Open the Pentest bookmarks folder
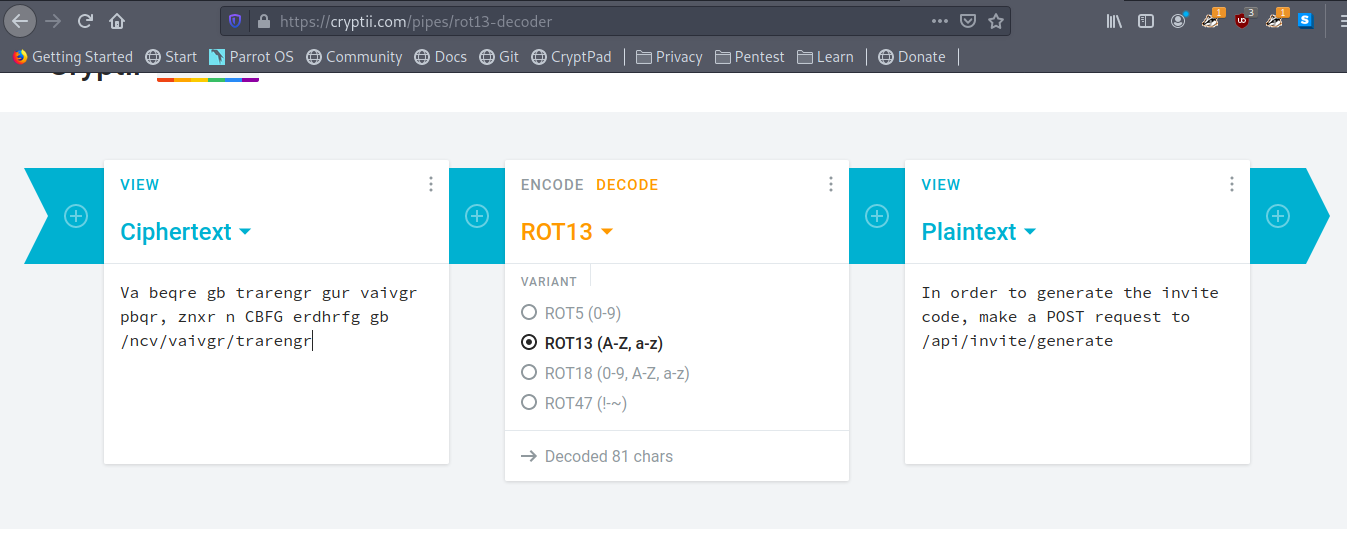Viewport: 1347px width, 556px height. [750, 57]
